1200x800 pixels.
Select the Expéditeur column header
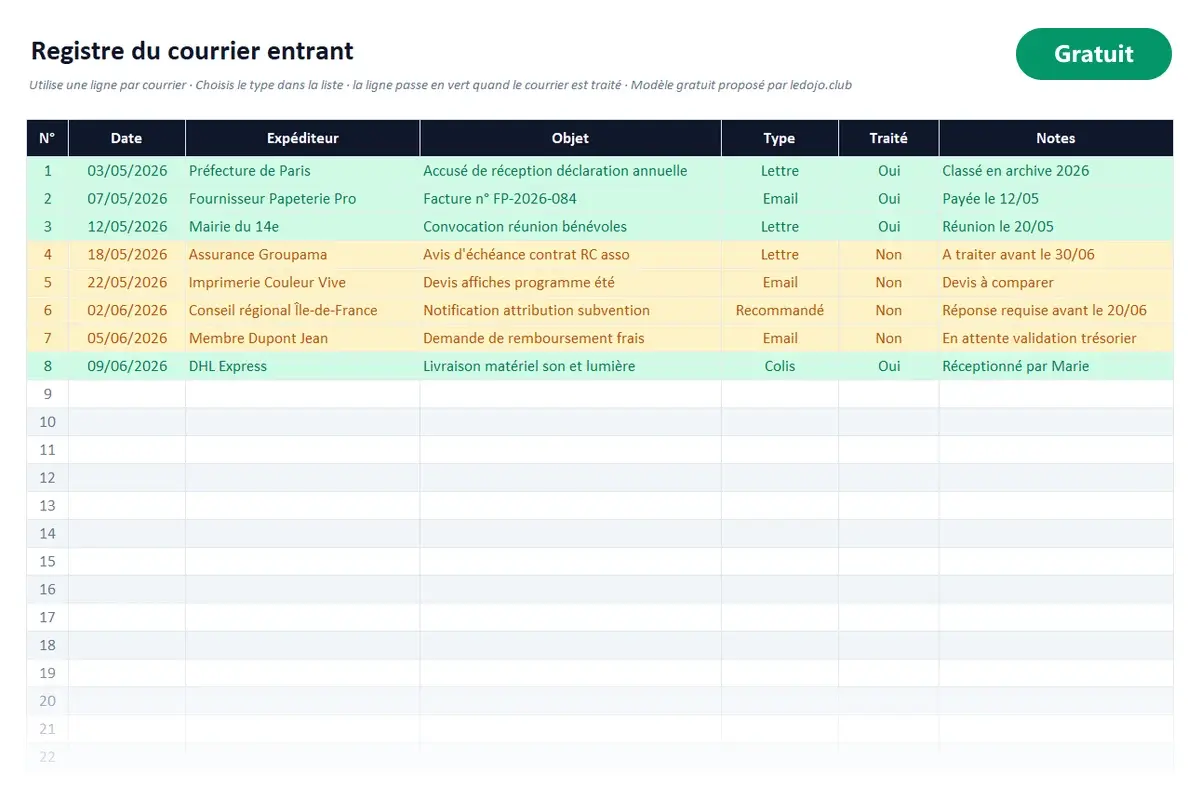[302, 138]
